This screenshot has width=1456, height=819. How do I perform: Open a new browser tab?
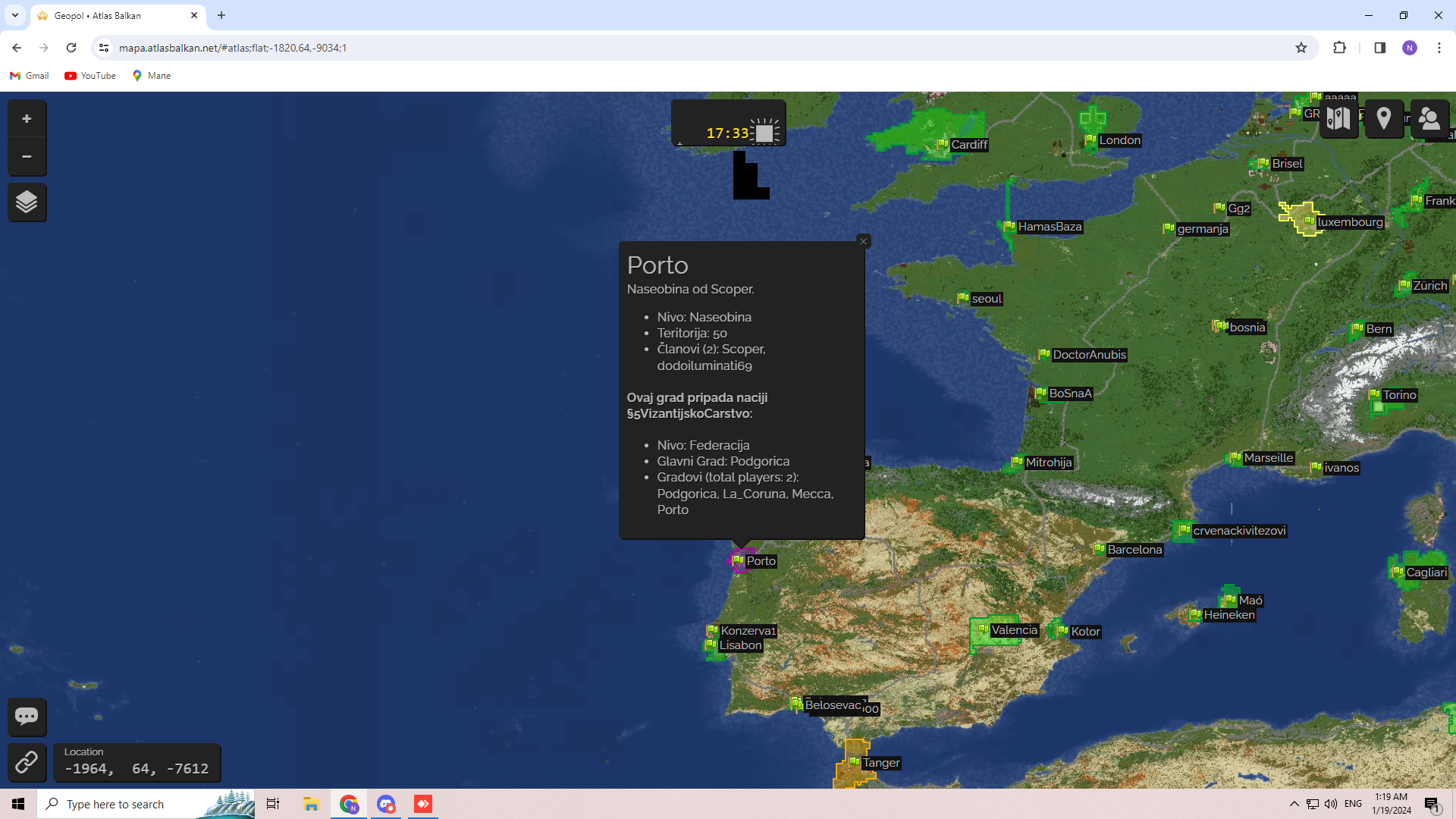(221, 15)
